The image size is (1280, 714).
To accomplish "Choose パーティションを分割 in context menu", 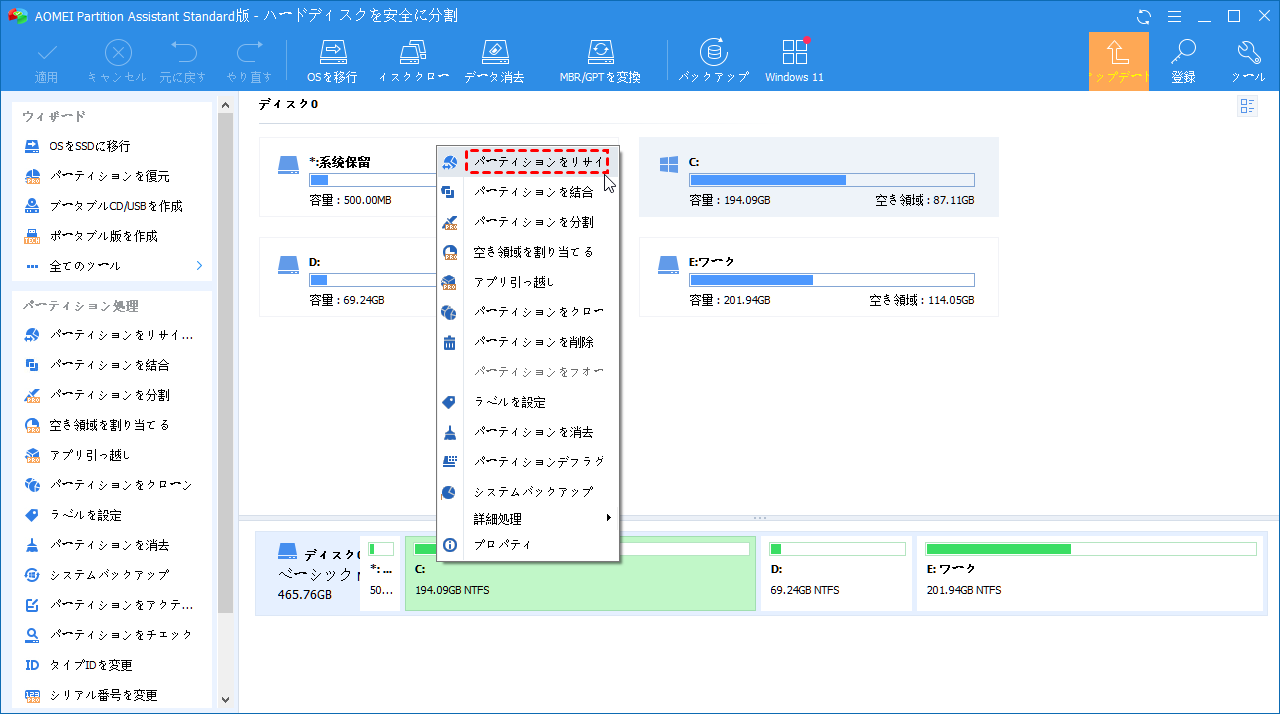I will point(528,222).
